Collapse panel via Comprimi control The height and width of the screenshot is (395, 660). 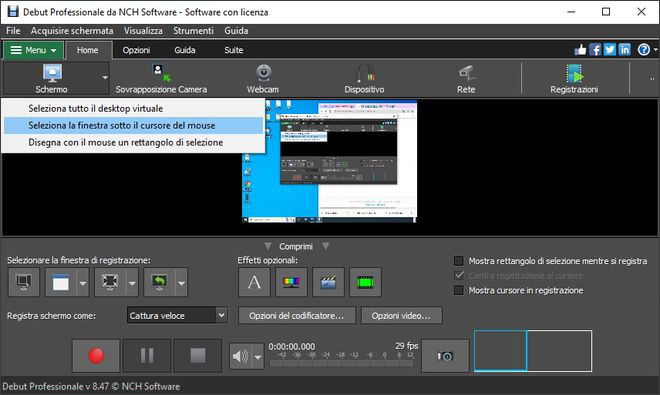point(296,246)
